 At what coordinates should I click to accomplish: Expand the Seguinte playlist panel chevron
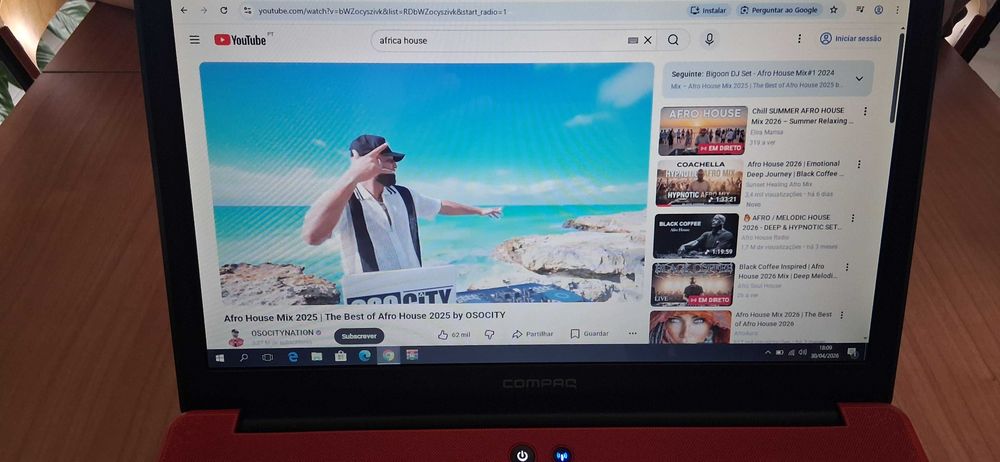pos(859,78)
